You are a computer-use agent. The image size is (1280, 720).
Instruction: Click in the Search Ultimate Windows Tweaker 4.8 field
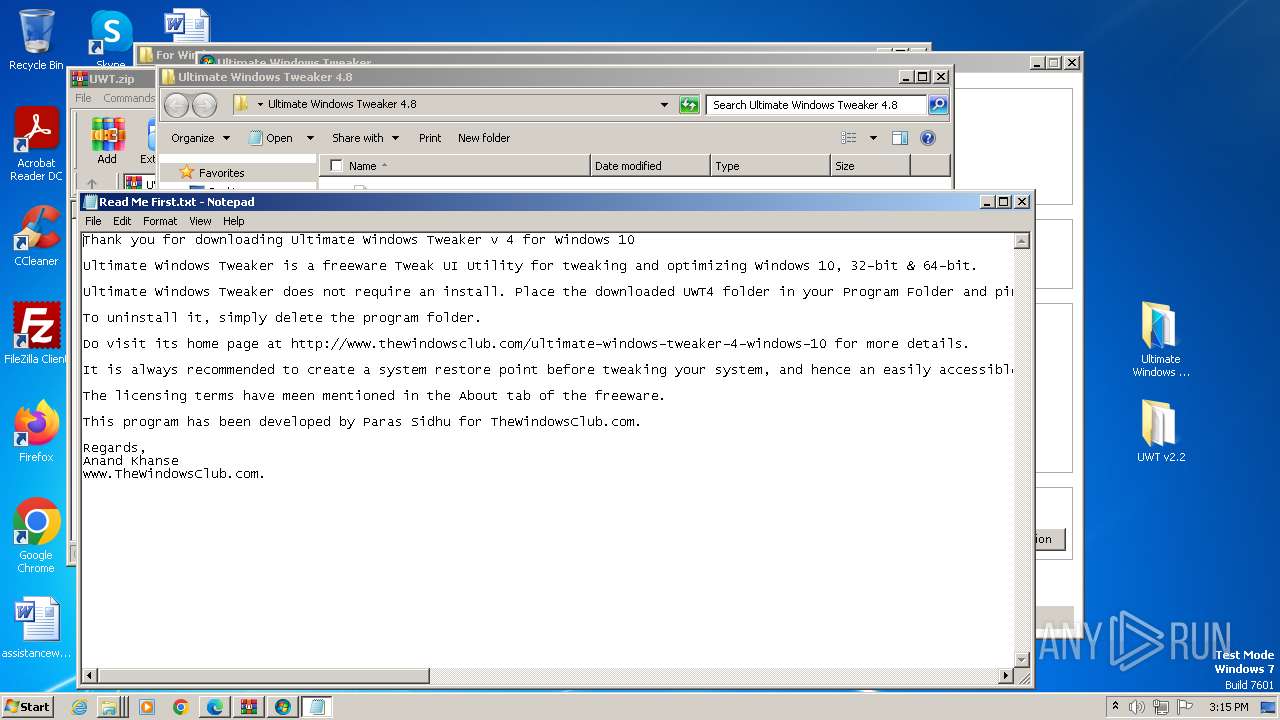pyautogui.click(x=816, y=104)
